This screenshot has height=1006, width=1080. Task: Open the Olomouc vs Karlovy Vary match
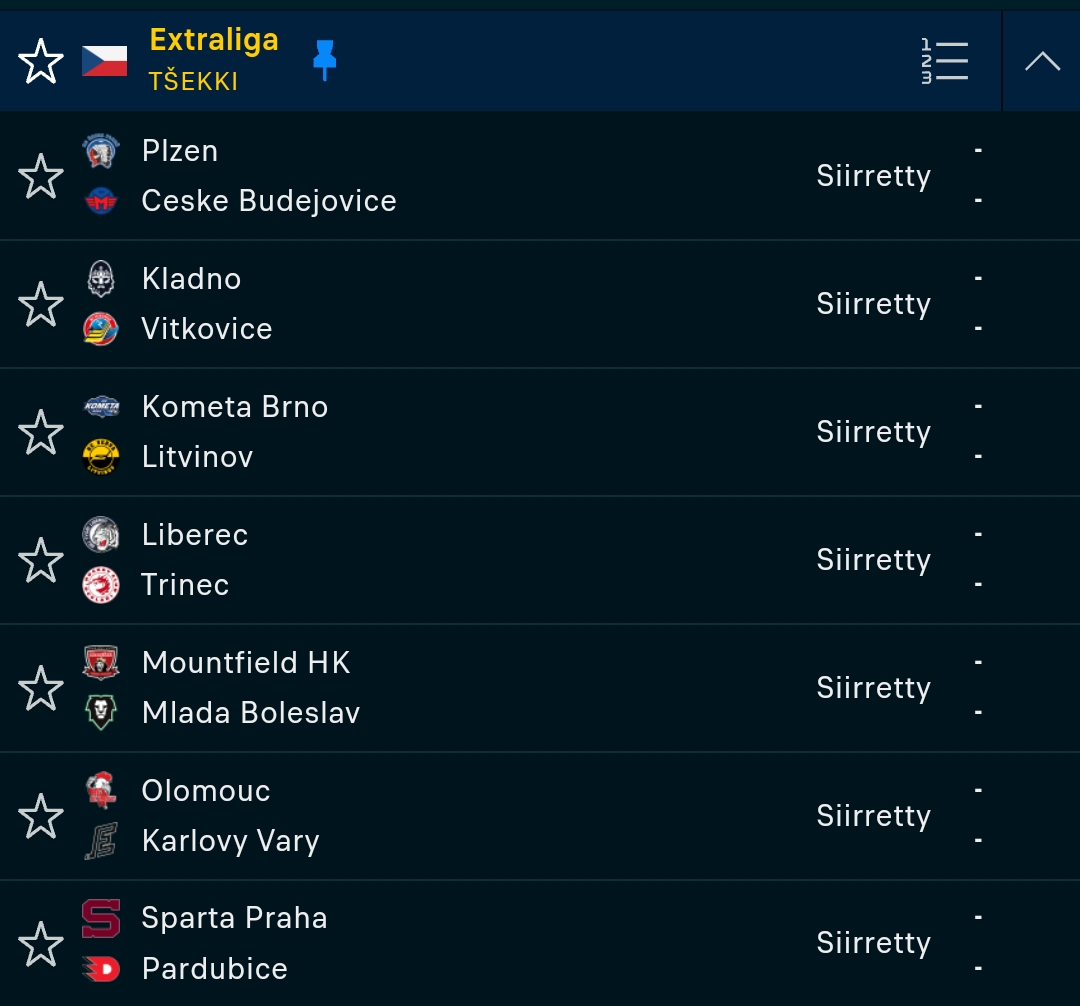tap(540, 816)
